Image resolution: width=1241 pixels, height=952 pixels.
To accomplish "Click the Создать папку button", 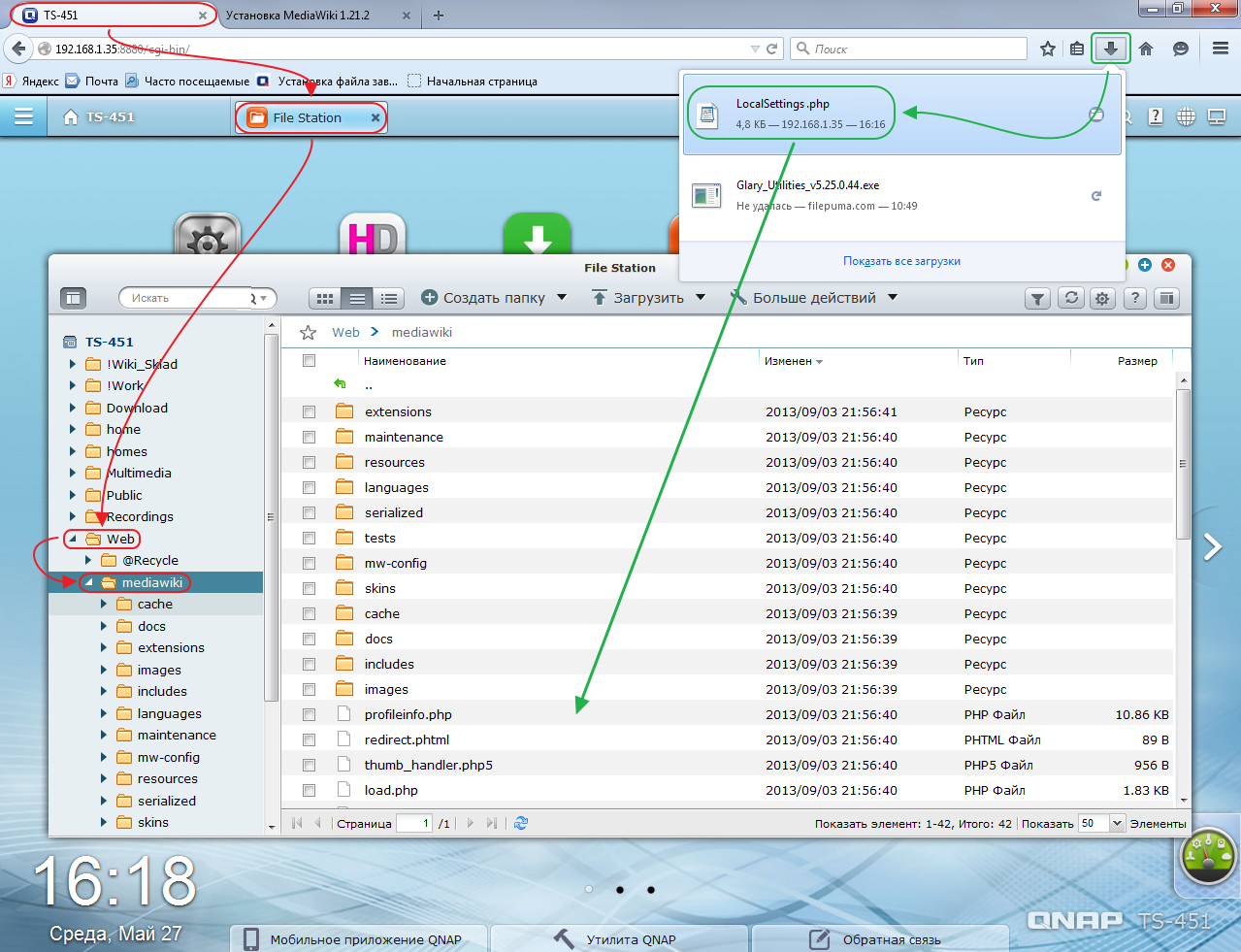I will click(483, 298).
